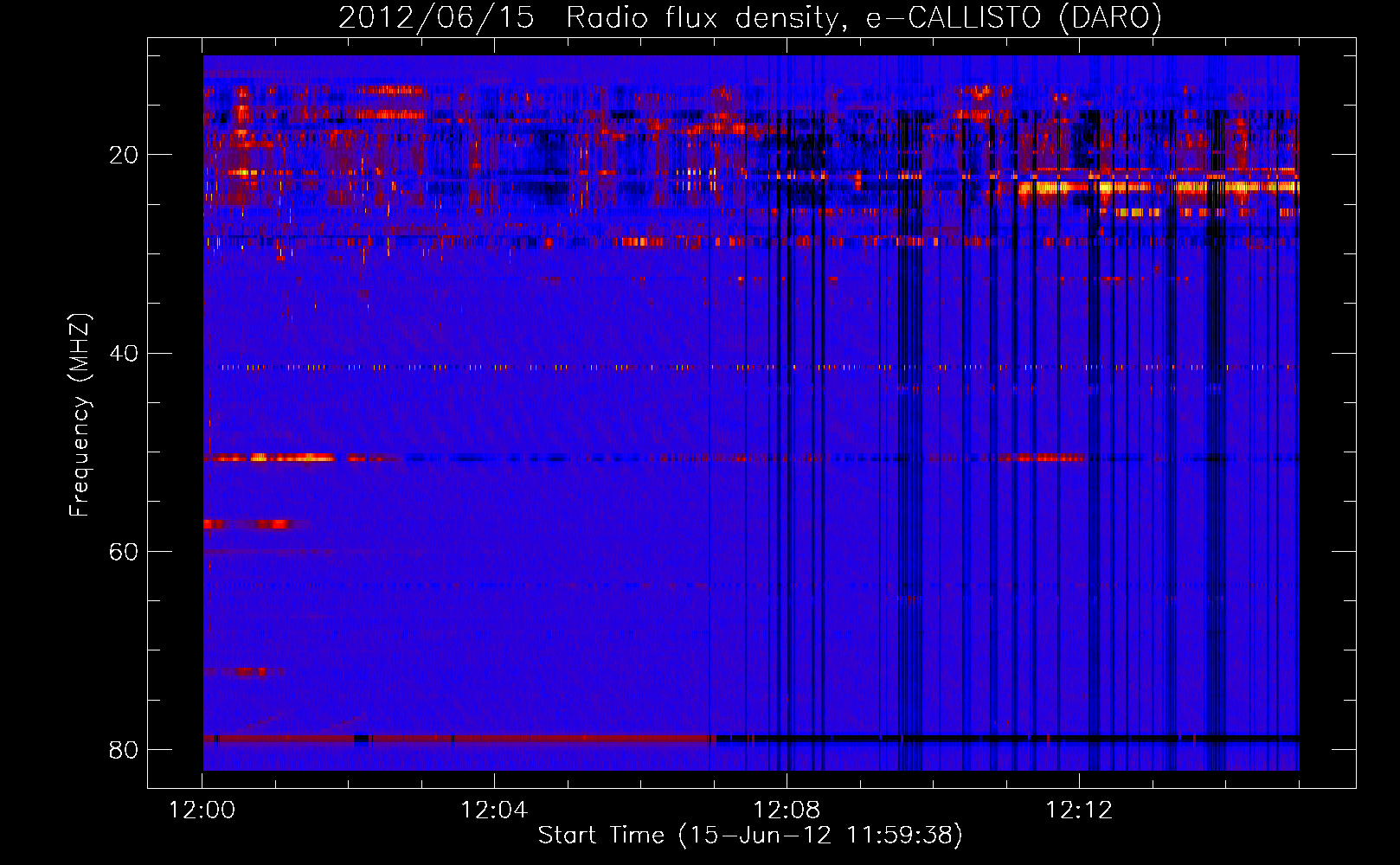Viewport: 1400px width, 865px height.
Task: Click the 'Frequency (MHZ)' axis label
Action: pyautogui.click(x=79, y=415)
